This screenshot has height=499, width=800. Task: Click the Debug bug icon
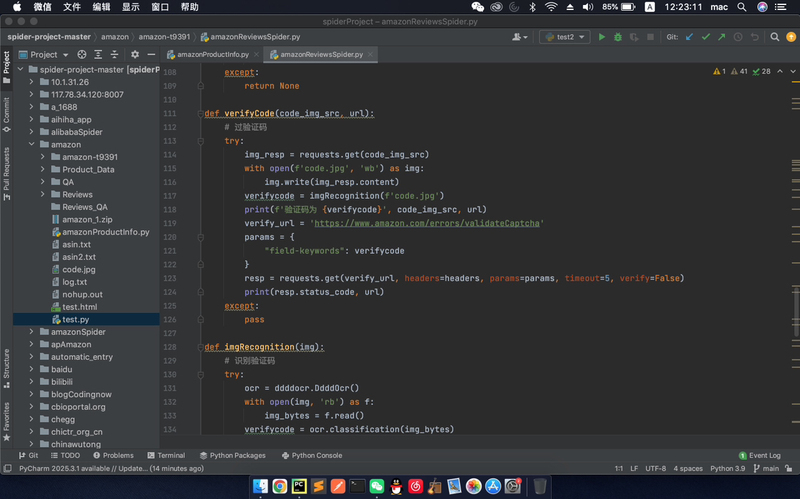(x=618, y=37)
